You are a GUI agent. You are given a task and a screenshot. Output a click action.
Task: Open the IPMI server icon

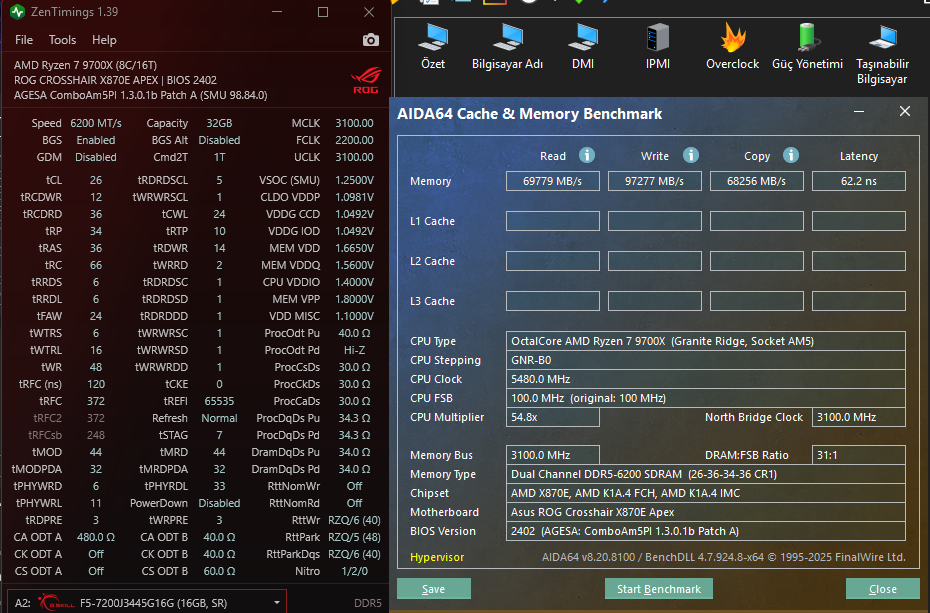pos(657,47)
